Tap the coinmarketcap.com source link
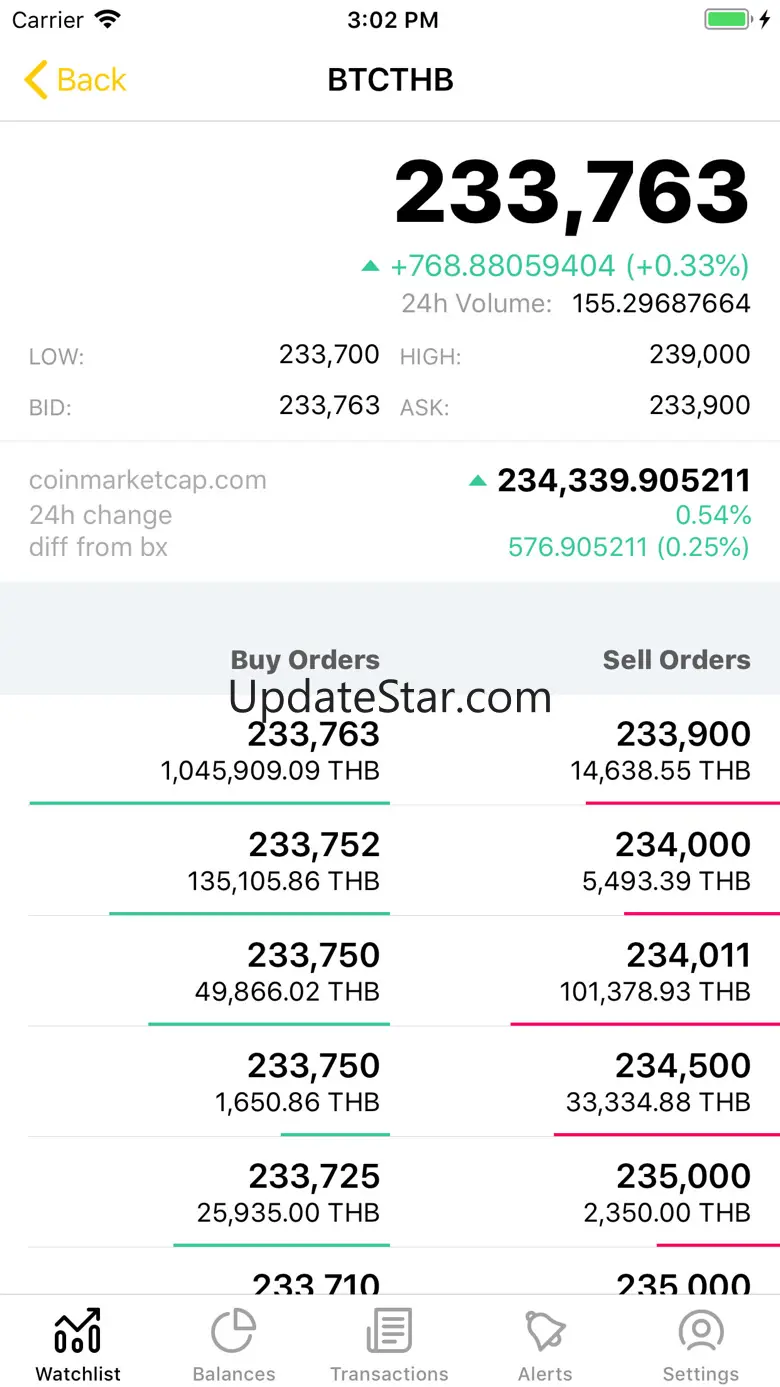The image size is (780, 1387). [x=148, y=480]
